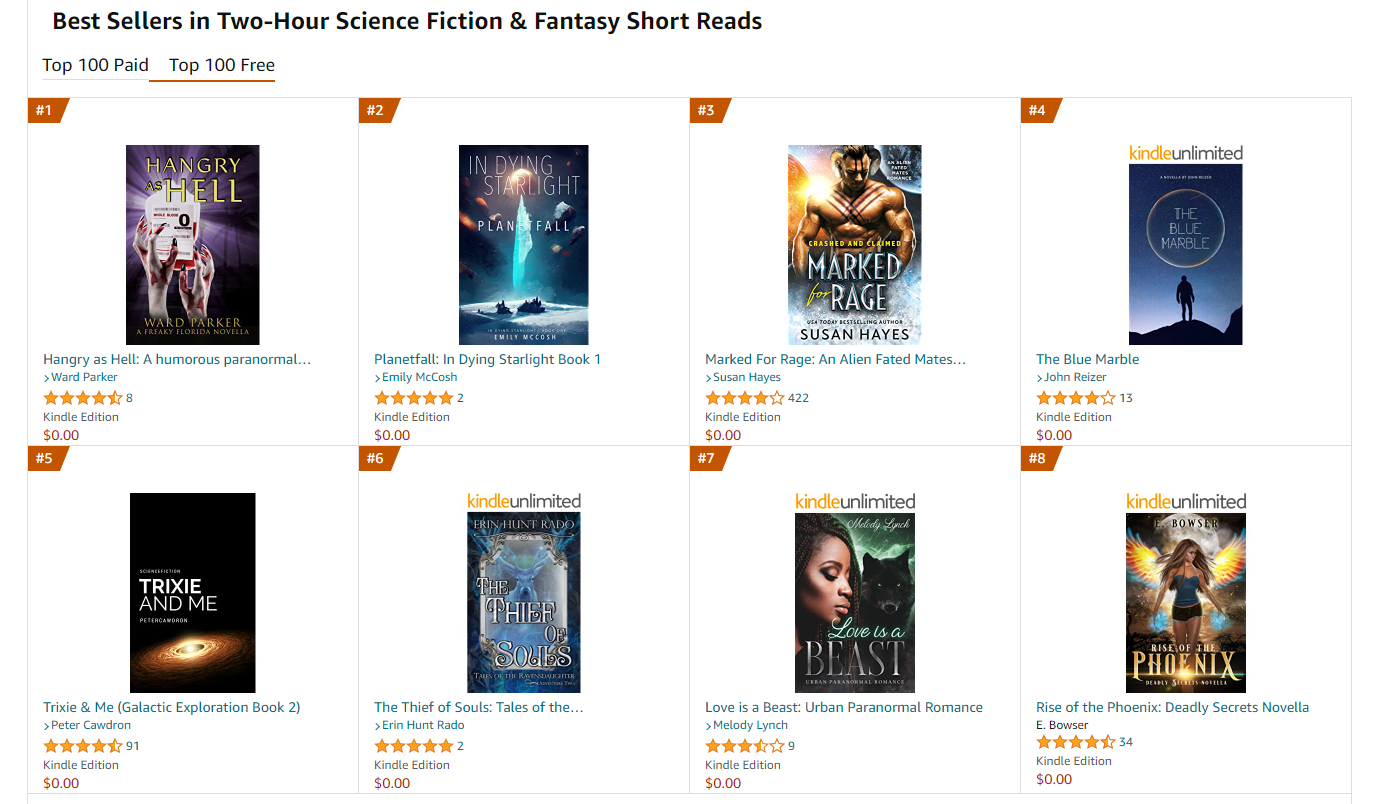This screenshot has height=804, width=1388.
Task: Open the 422 reviews count link
Action: click(x=798, y=398)
